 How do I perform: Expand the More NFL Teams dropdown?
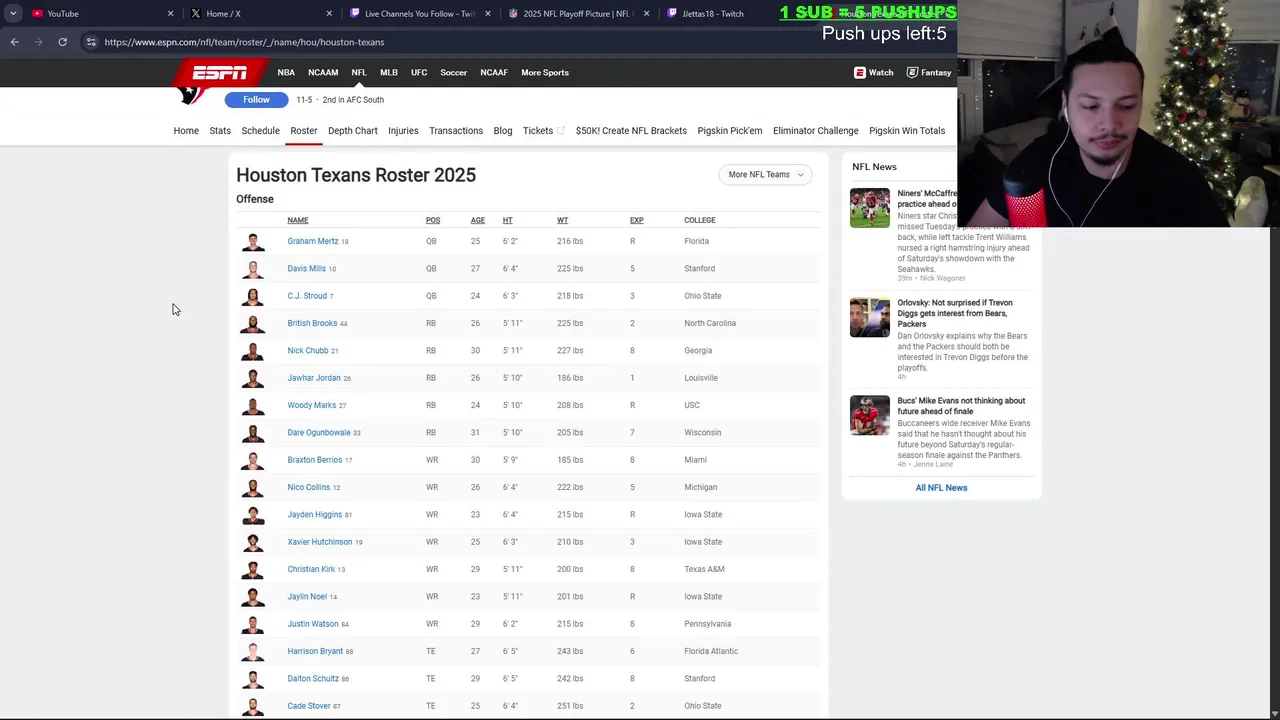point(766,174)
